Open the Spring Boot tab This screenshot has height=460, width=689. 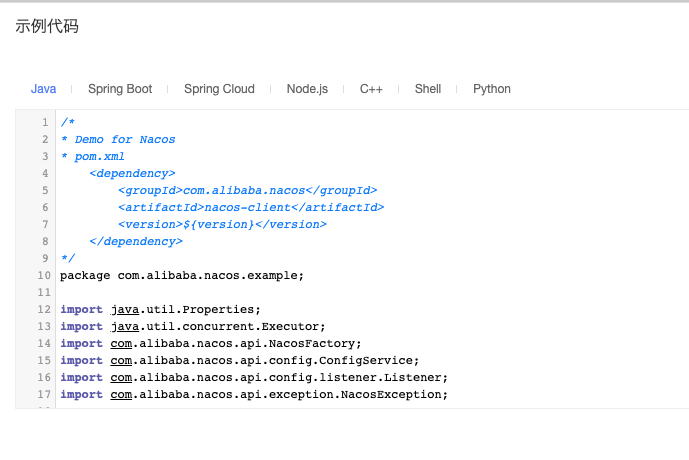click(x=120, y=89)
